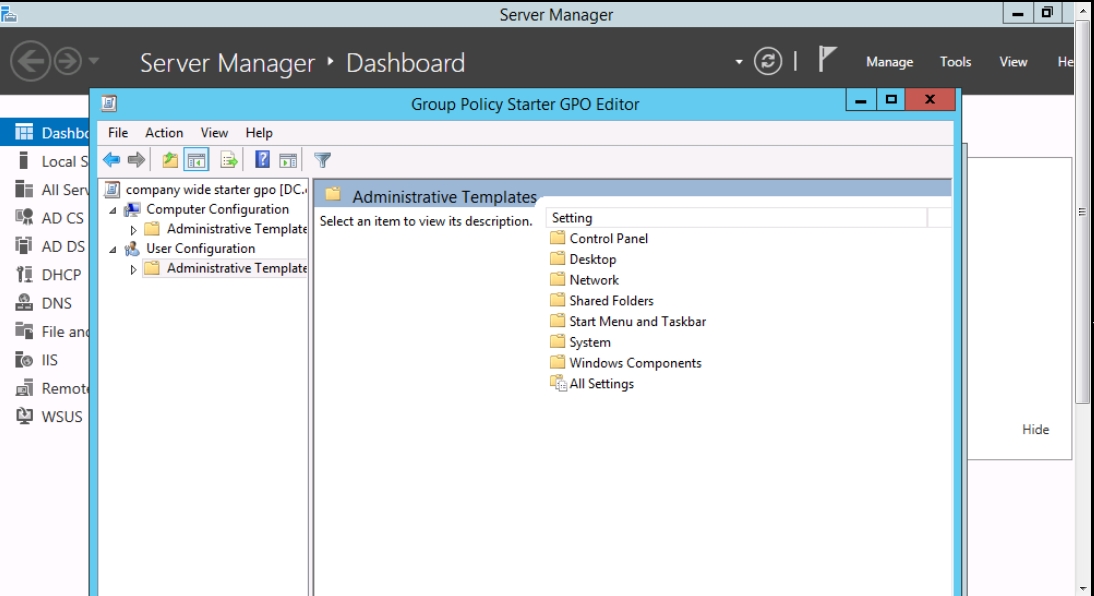The width and height of the screenshot is (1094, 596).
Task: Open navigation history dropdown in Server Manager
Action: point(93,61)
